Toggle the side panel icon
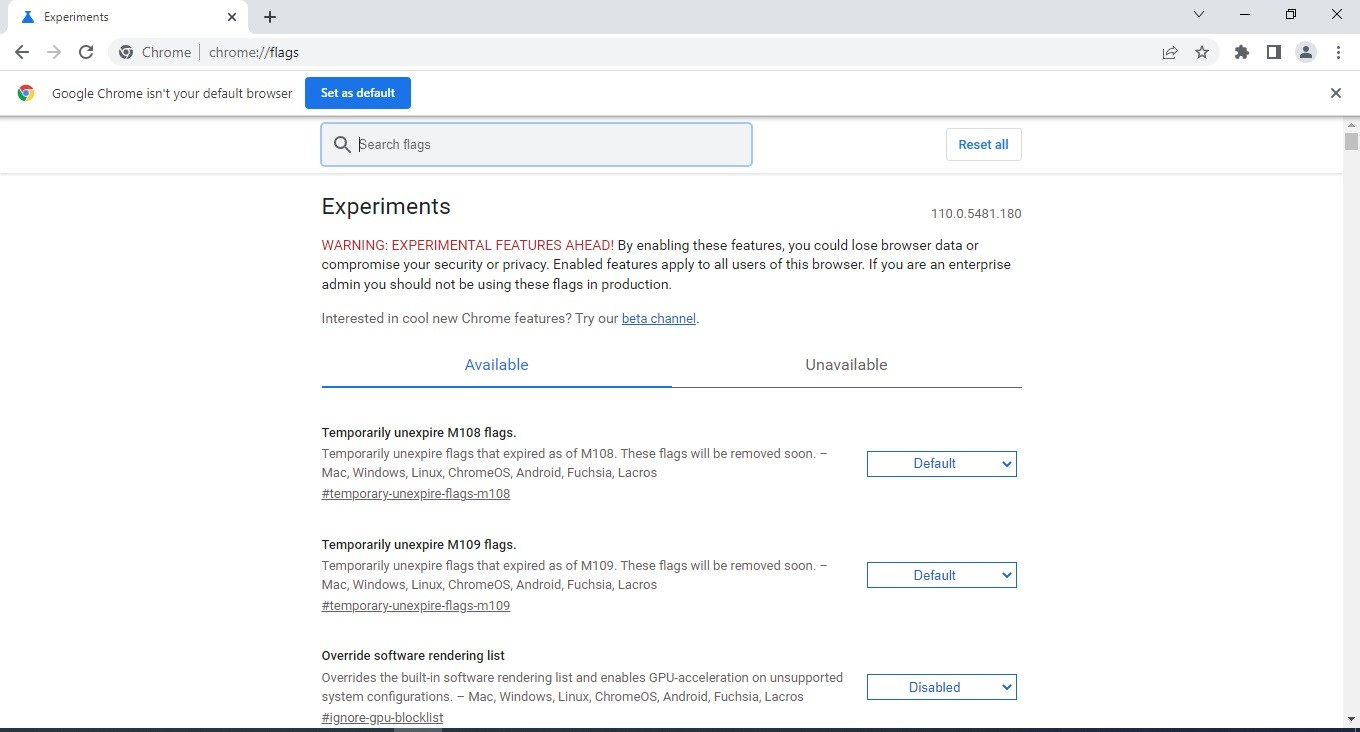The image size is (1360, 732). (x=1273, y=52)
